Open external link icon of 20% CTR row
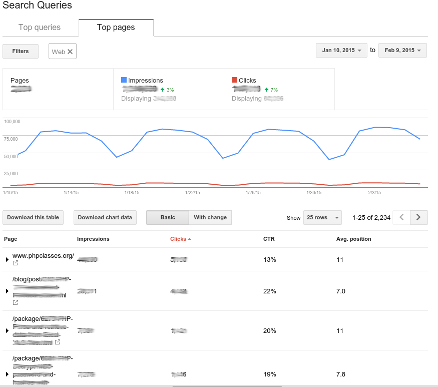This screenshot has width=438, height=387. [57, 342]
